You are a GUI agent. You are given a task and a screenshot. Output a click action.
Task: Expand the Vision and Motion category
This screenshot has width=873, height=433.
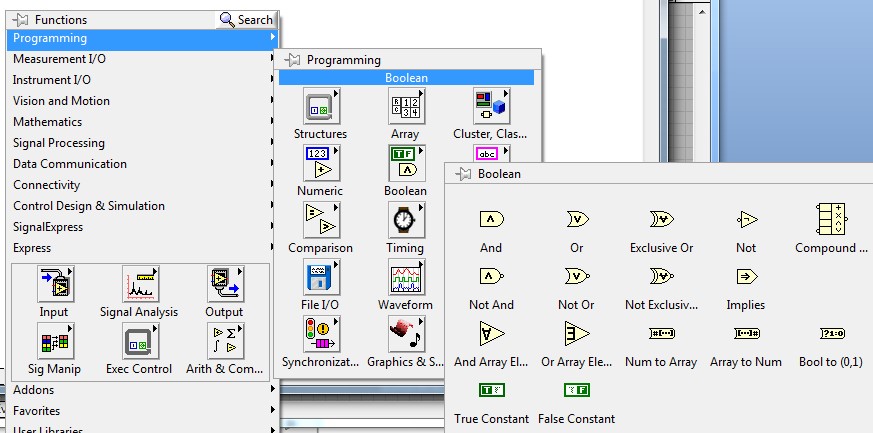143,101
